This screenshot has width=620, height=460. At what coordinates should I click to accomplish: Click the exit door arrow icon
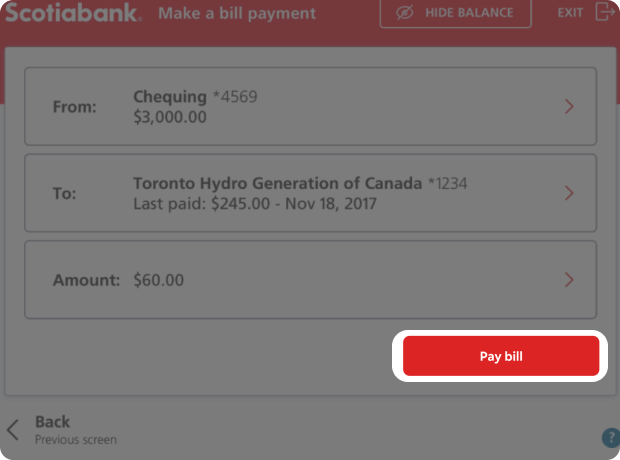(604, 13)
